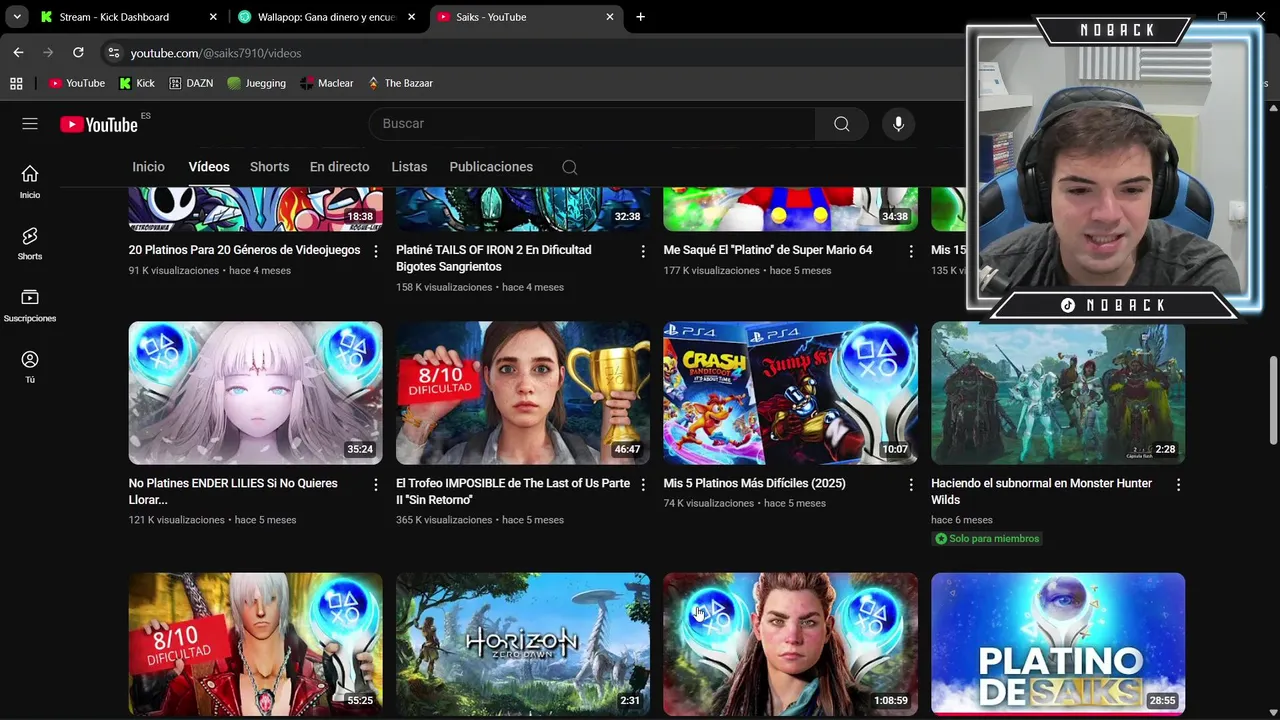The height and width of the screenshot is (720, 1280).
Task: Go back with browser back arrow
Action: pos(18,53)
